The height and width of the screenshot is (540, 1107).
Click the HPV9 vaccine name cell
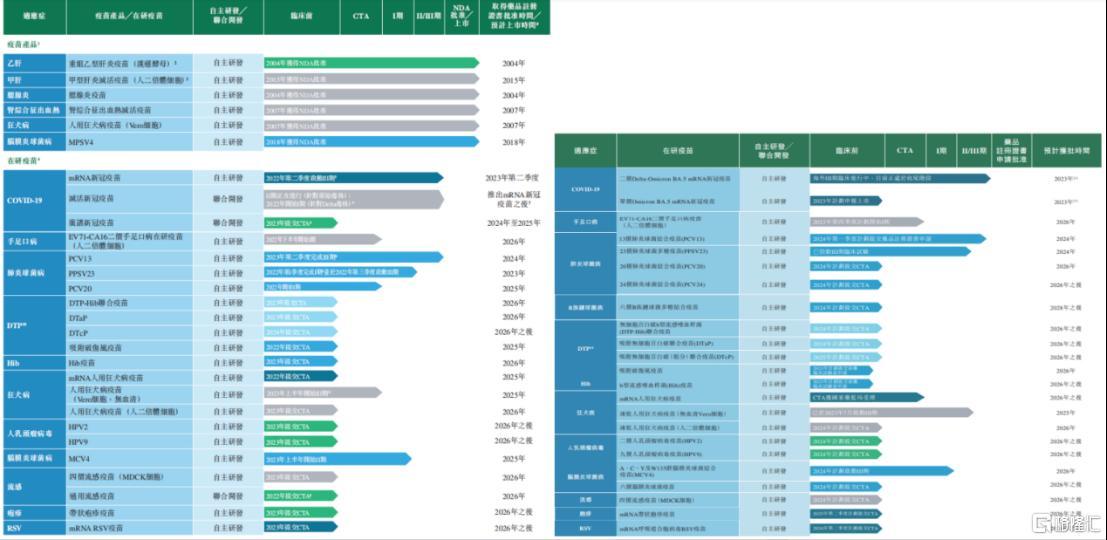[x=133, y=441]
